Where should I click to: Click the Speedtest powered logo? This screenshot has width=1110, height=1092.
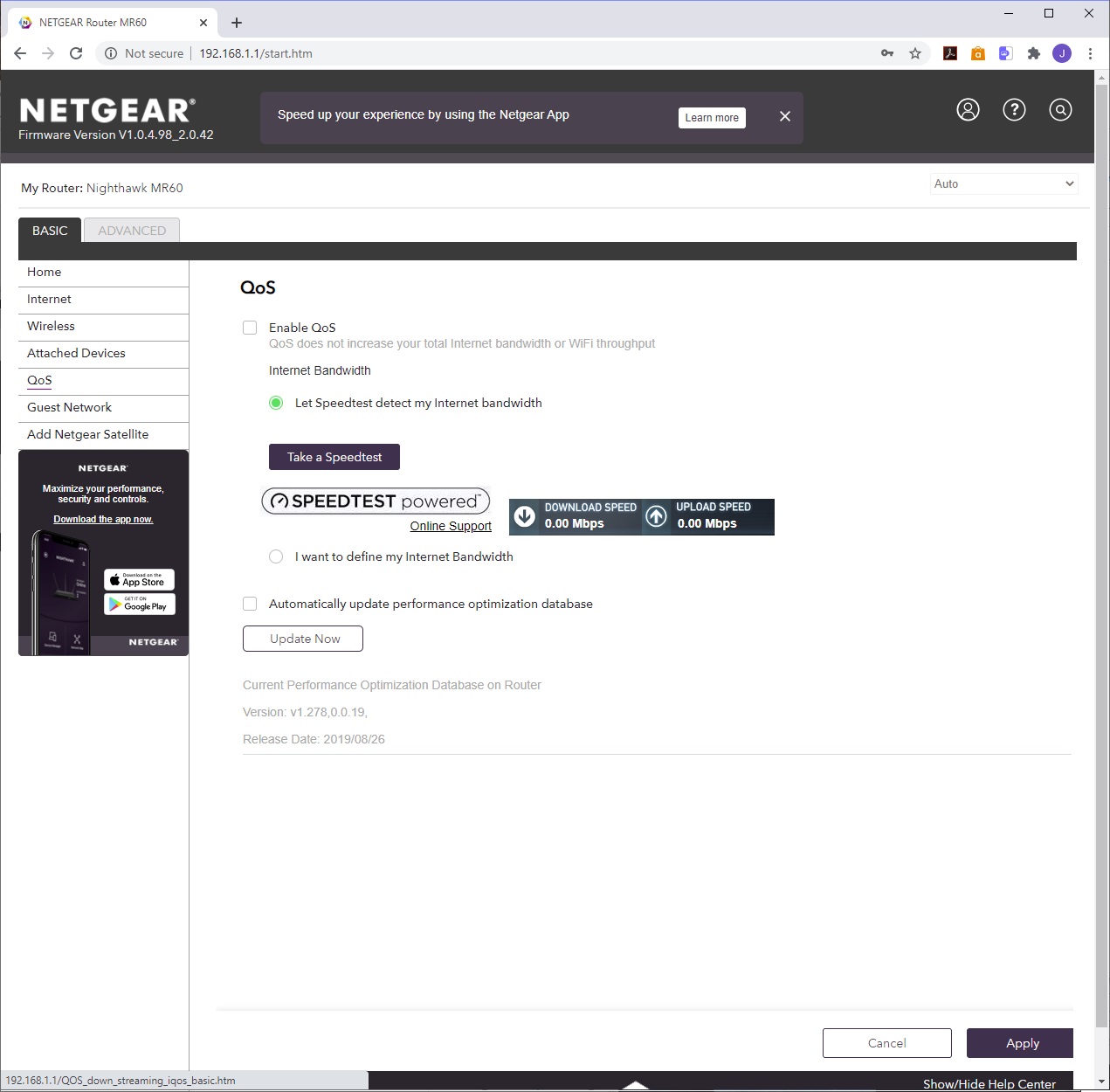(x=376, y=501)
